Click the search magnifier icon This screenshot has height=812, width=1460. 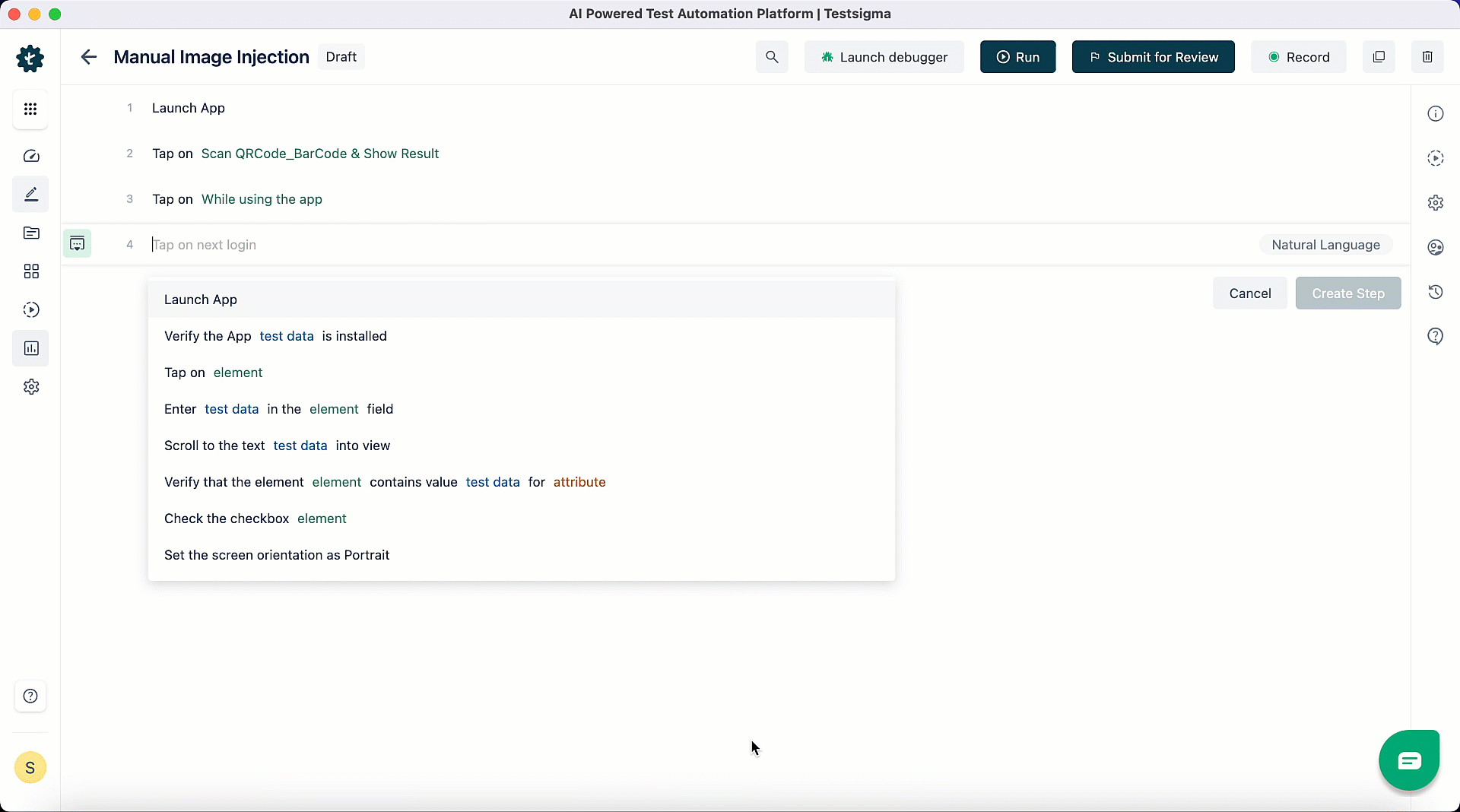click(x=772, y=57)
